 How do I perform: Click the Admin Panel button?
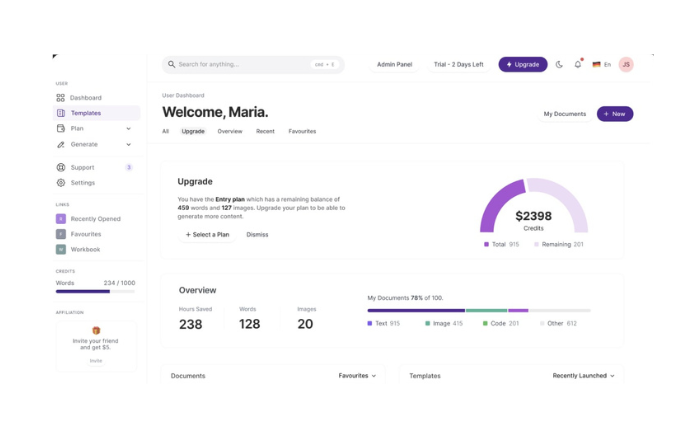[x=395, y=64]
